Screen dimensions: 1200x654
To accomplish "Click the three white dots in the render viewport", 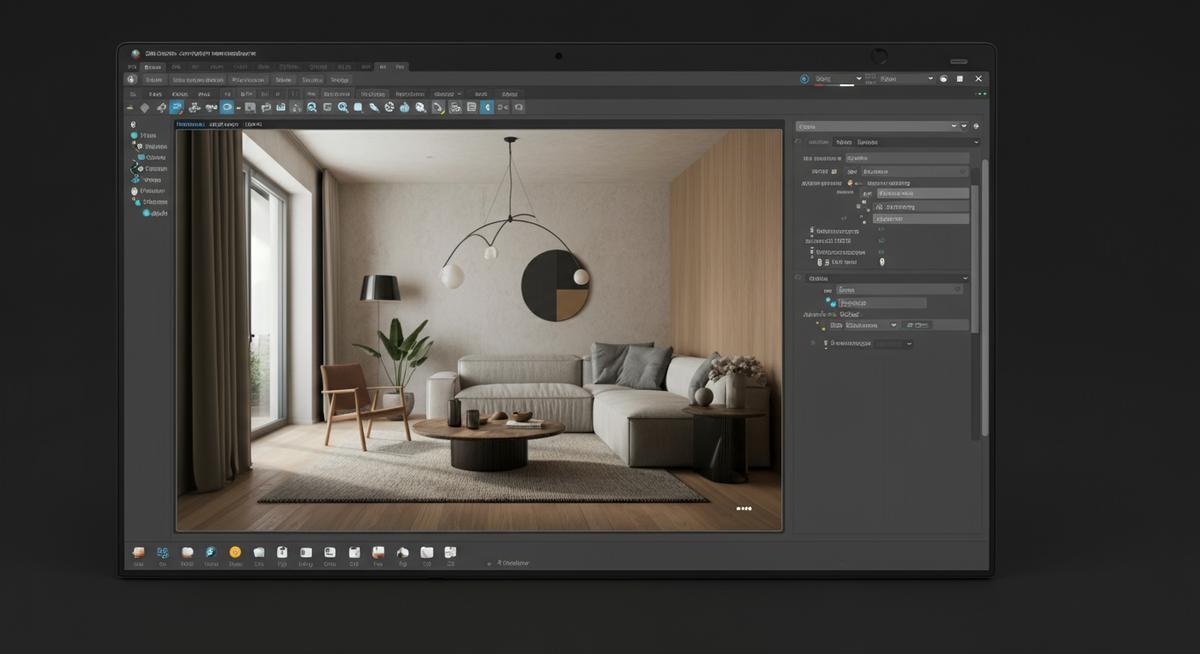I will [744, 509].
